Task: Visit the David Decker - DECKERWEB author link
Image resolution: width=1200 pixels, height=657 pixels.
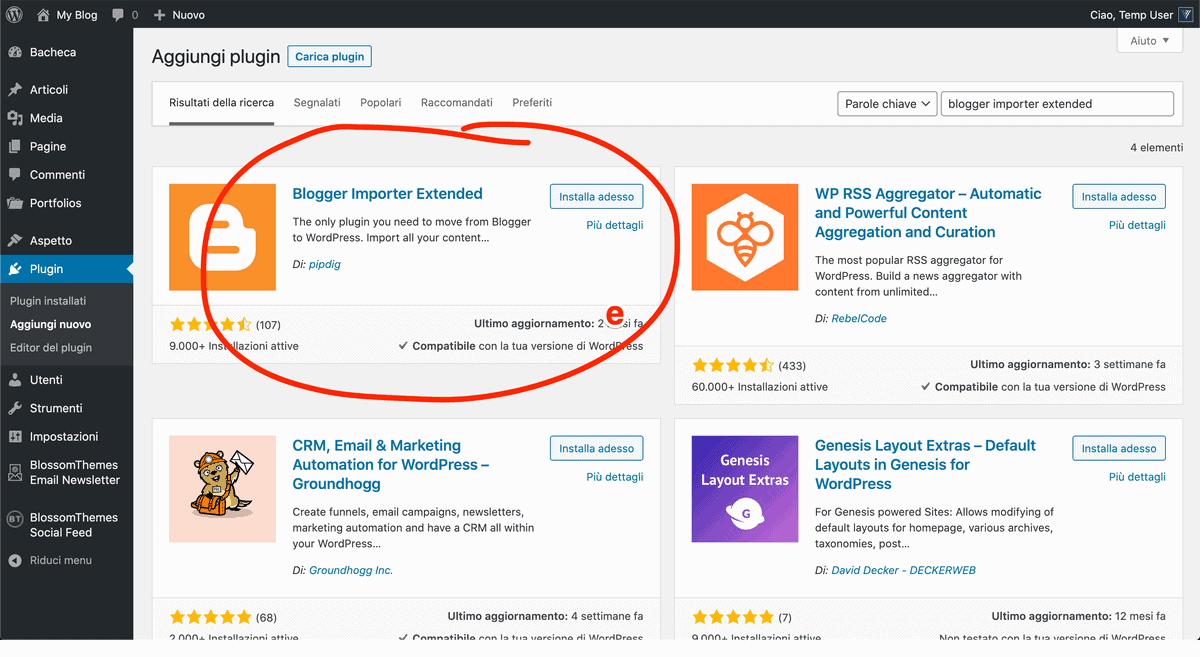Action: (903, 571)
